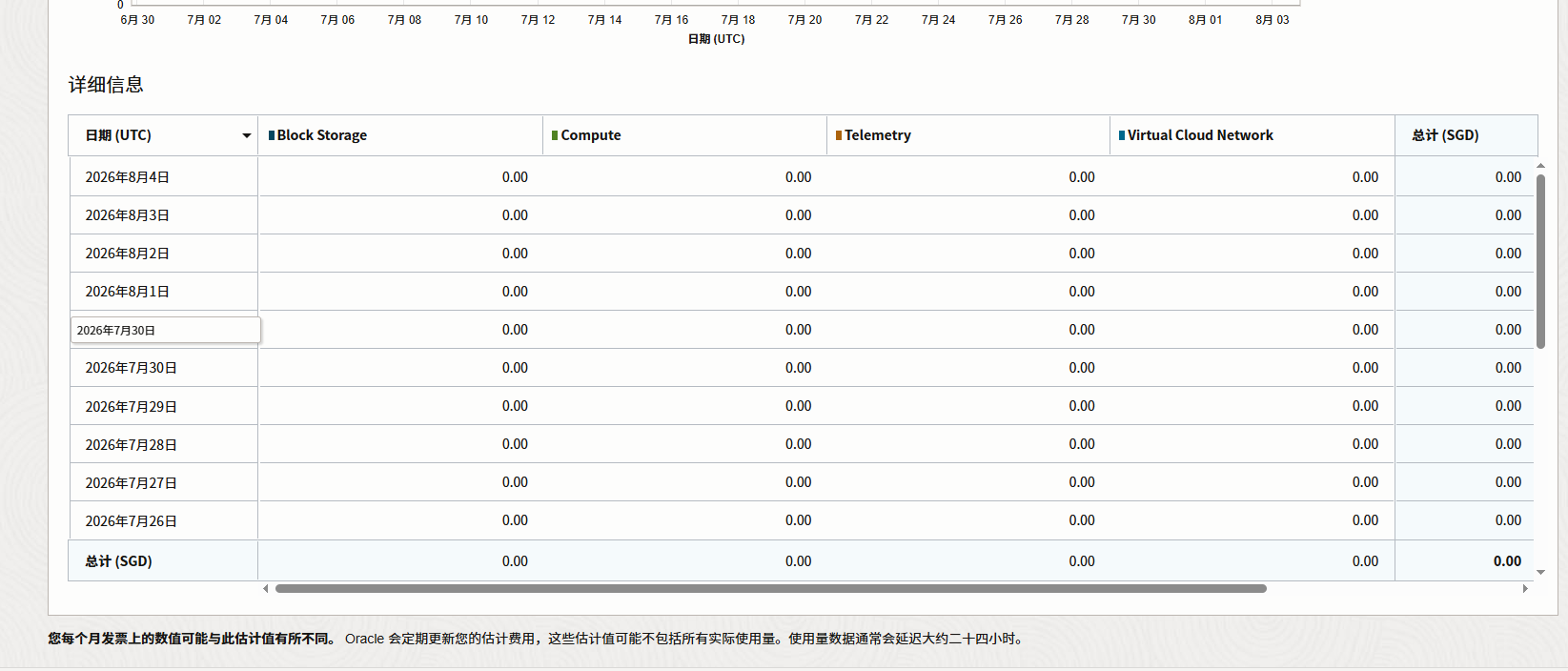
Task: Click Telemetry value for 2026年8月2日
Action: pyautogui.click(x=1082, y=254)
